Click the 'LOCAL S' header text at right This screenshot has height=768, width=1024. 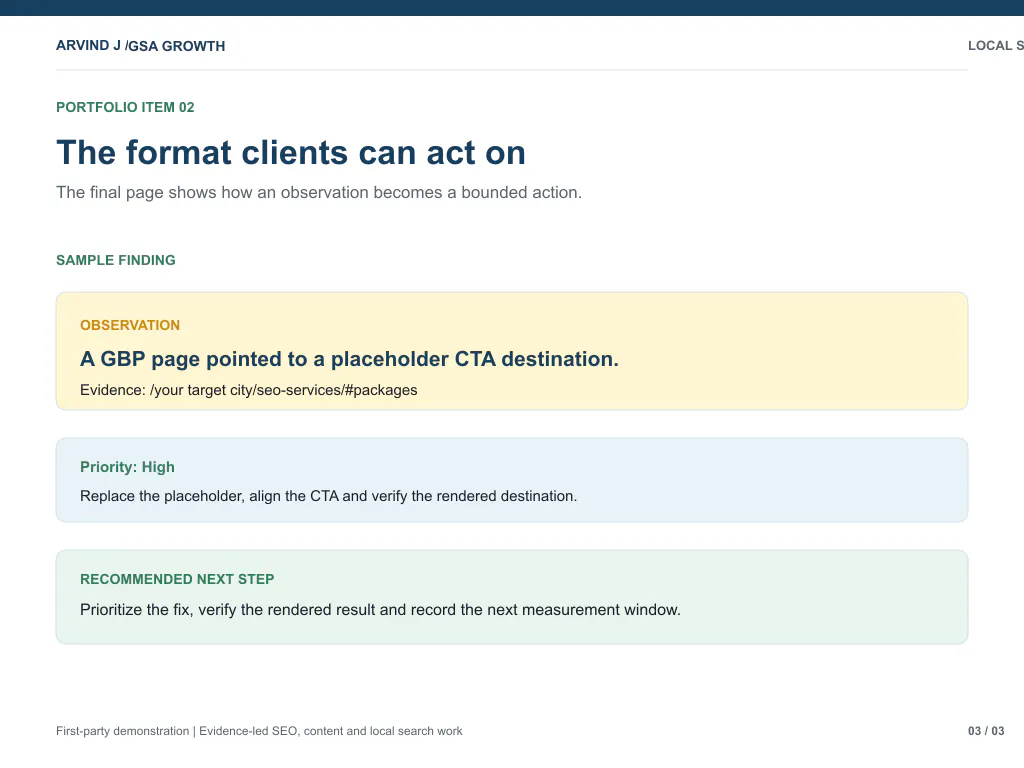coord(996,46)
